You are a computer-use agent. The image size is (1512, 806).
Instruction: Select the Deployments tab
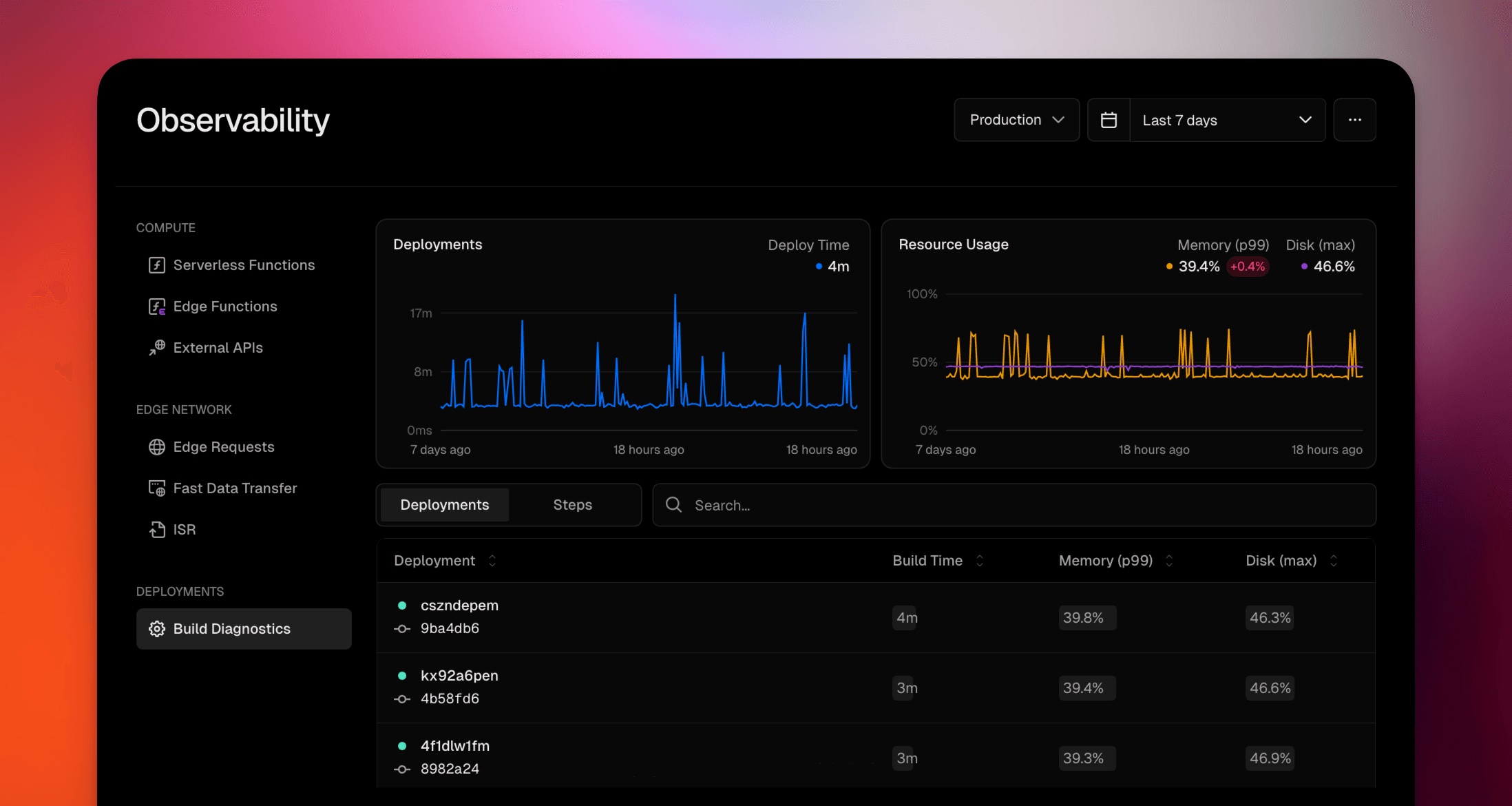(x=445, y=505)
